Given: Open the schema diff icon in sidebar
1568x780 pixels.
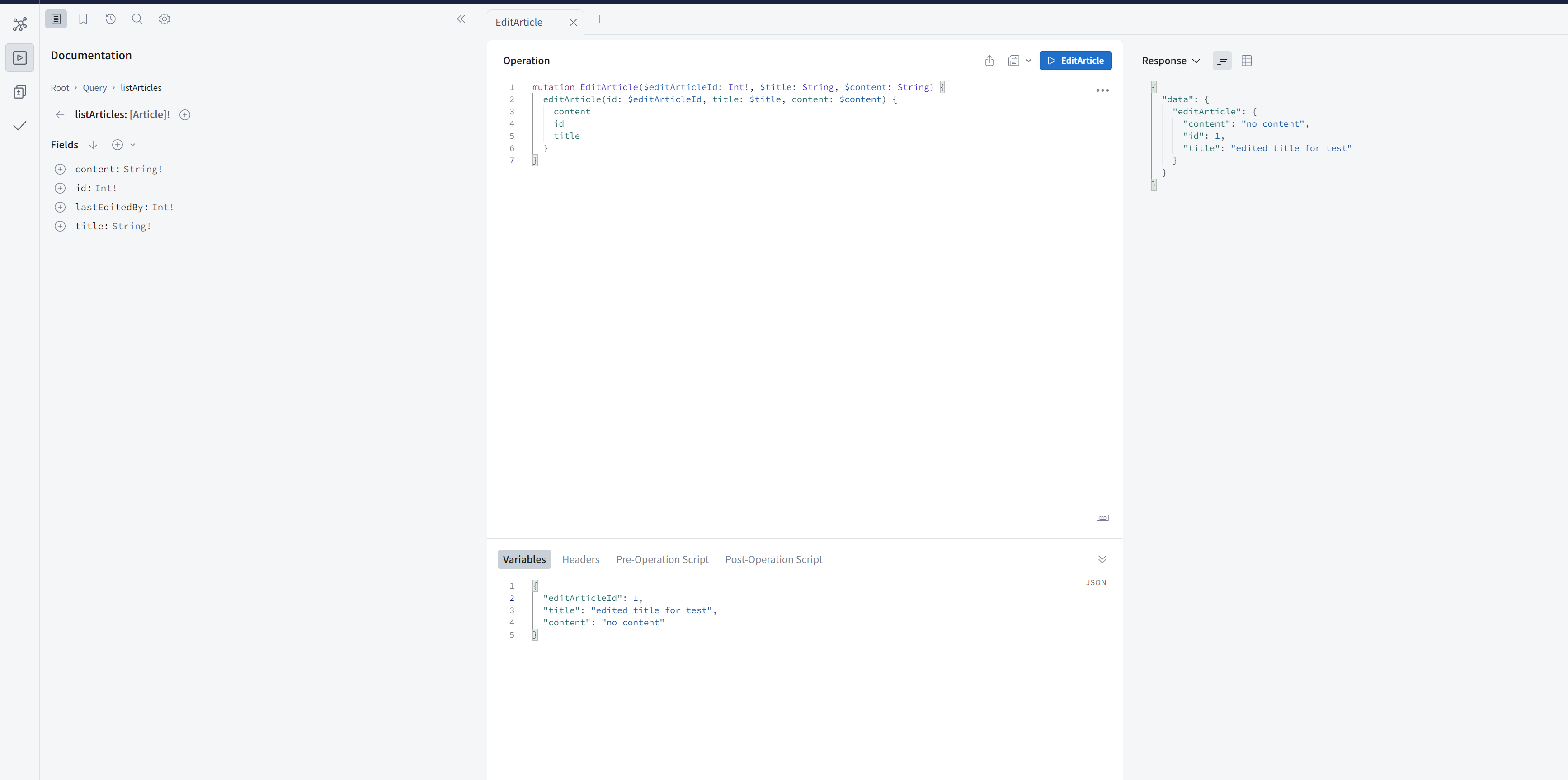Looking at the screenshot, I should (19, 92).
